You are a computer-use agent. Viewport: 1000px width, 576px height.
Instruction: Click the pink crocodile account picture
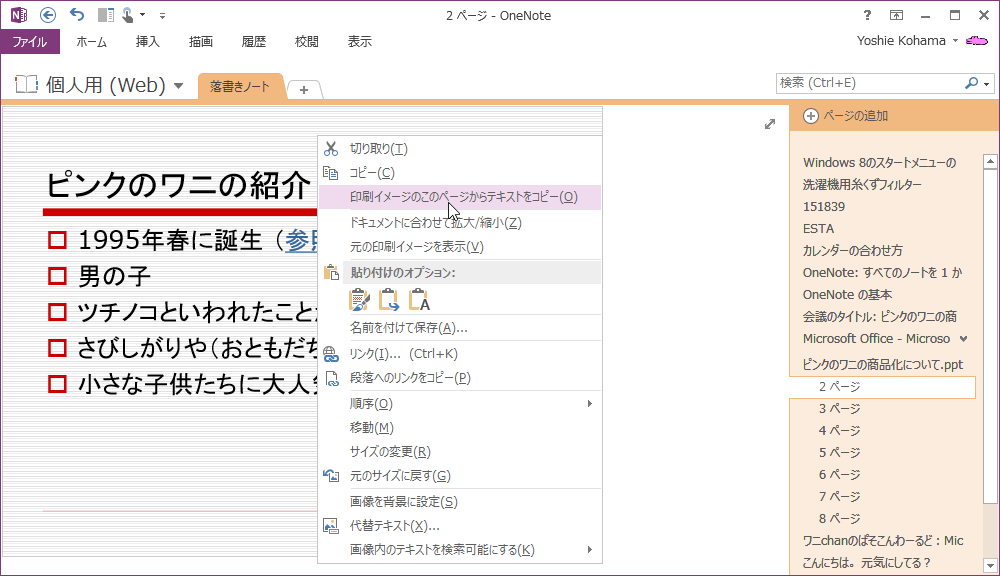(976, 41)
